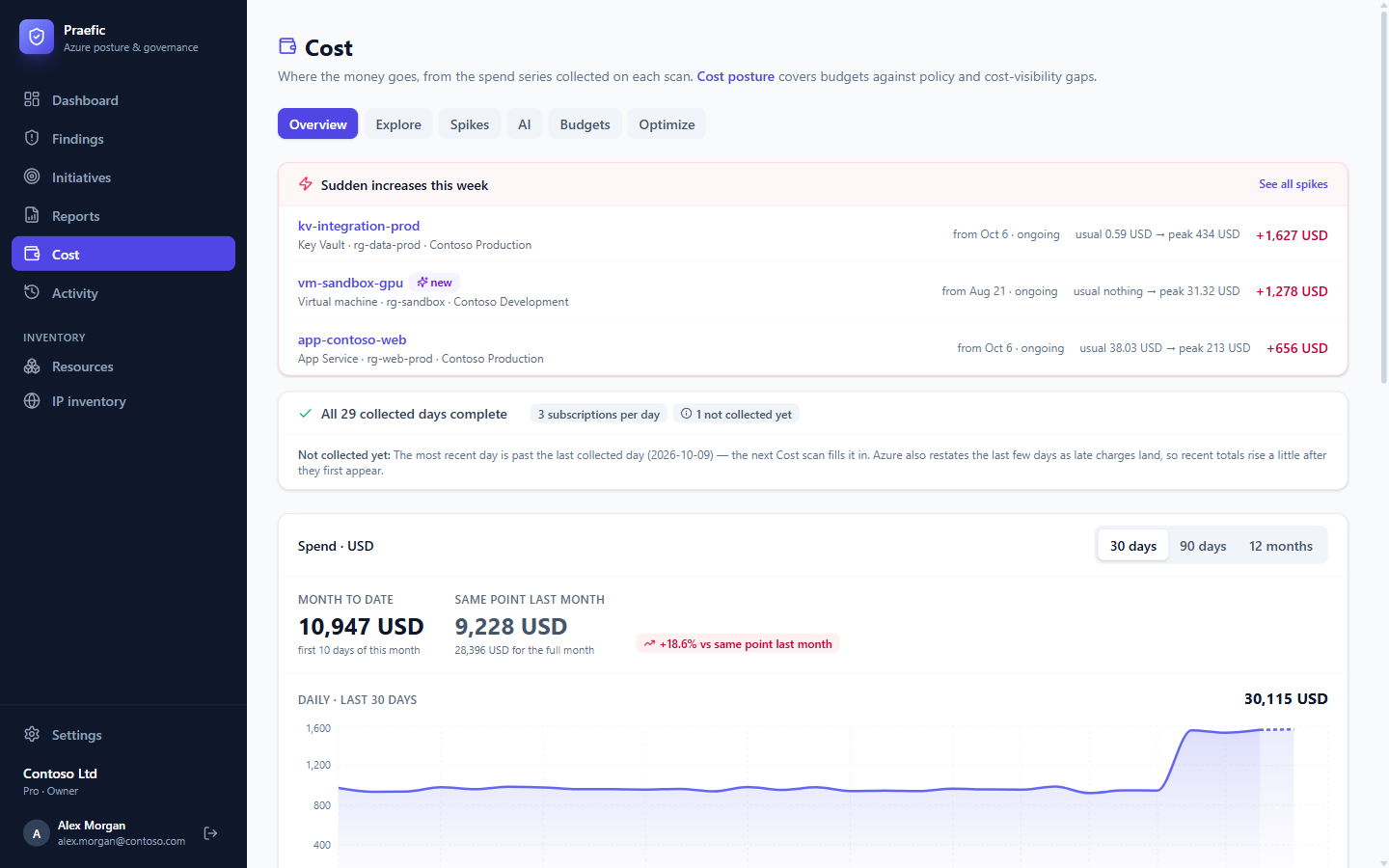
Task: Click the IP inventory globe icon
Action: [32, 401]
